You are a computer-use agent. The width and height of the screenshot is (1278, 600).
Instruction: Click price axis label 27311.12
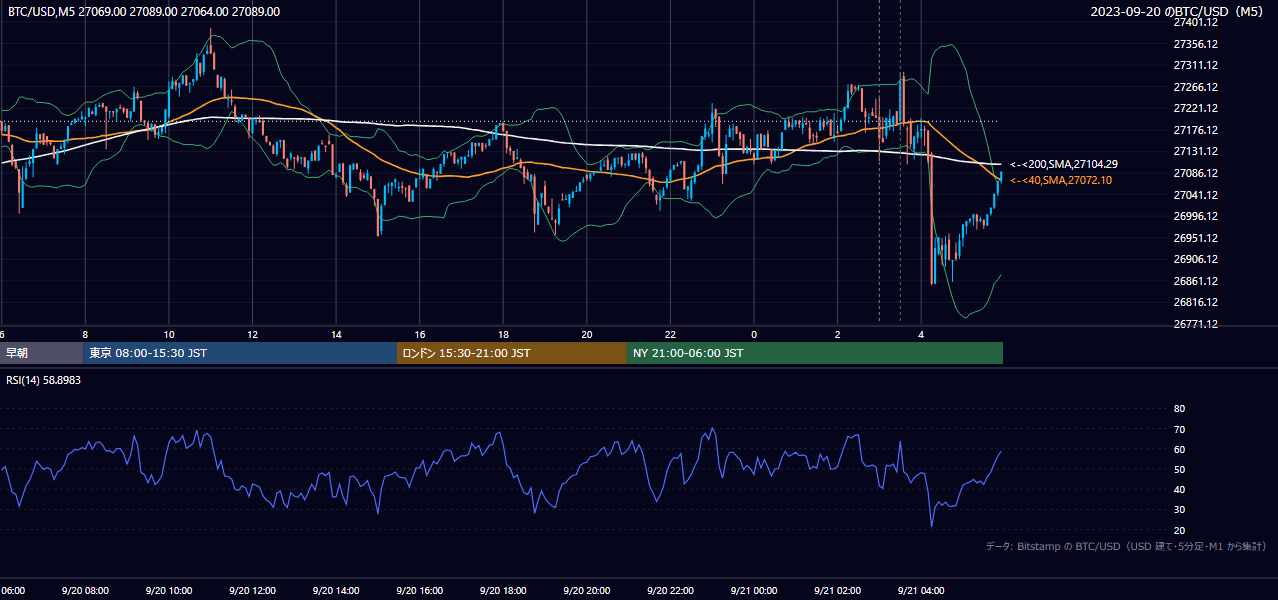tap(1195, 65)
